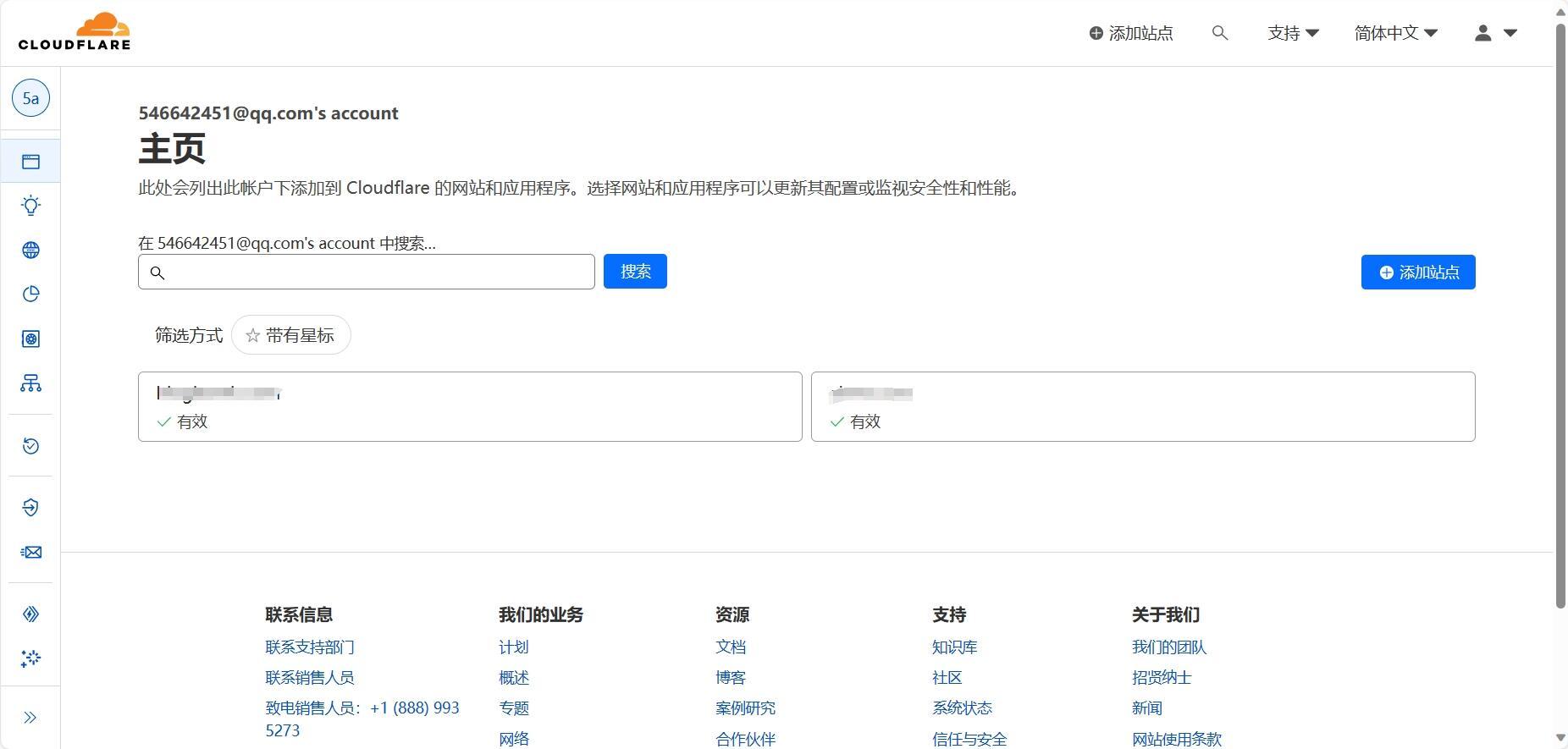Click the blue 添加站点 button

[1418, 272]
